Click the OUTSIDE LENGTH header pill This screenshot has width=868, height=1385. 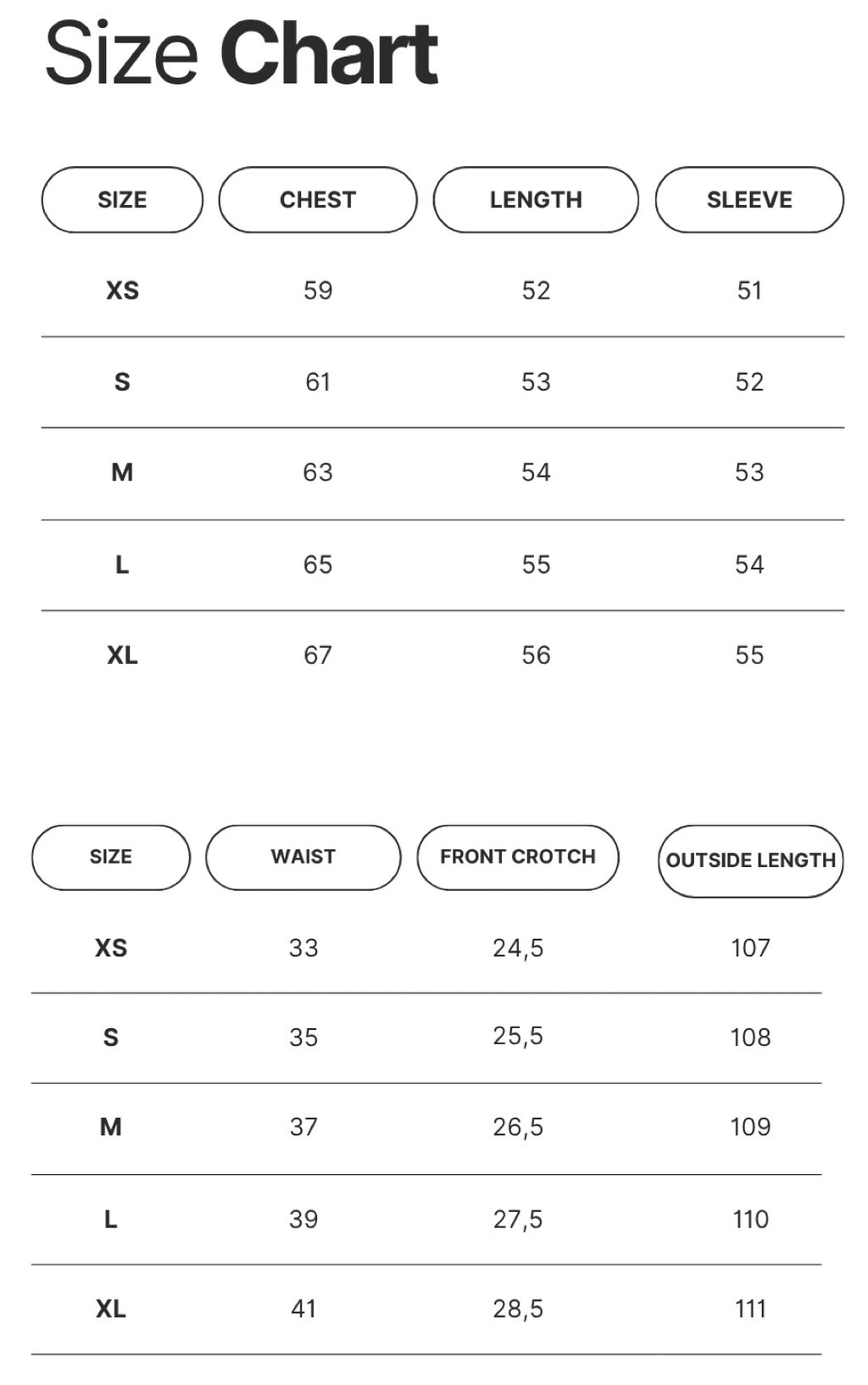(751, 860)
